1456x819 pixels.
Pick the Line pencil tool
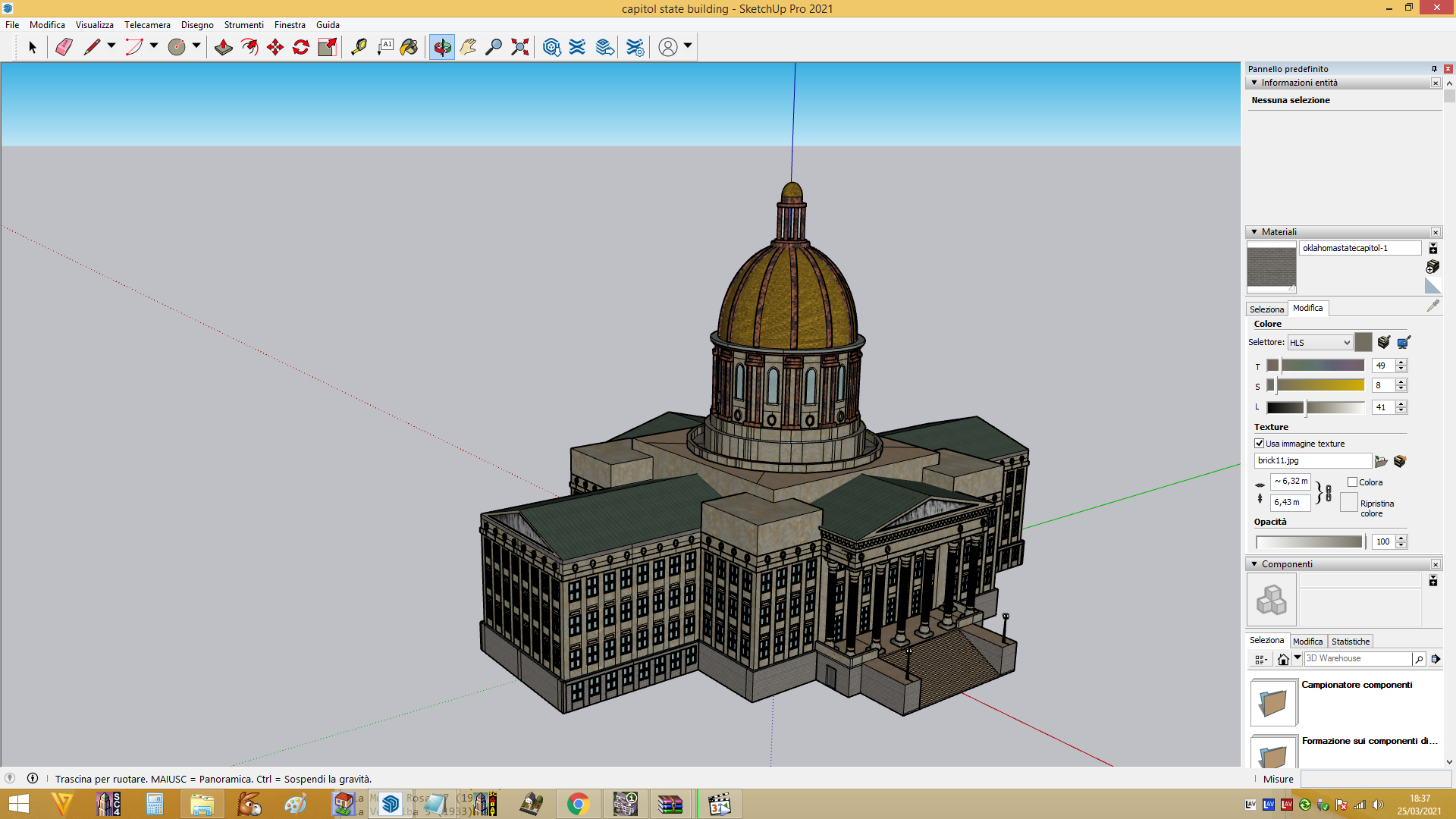[x=92, y=47]
